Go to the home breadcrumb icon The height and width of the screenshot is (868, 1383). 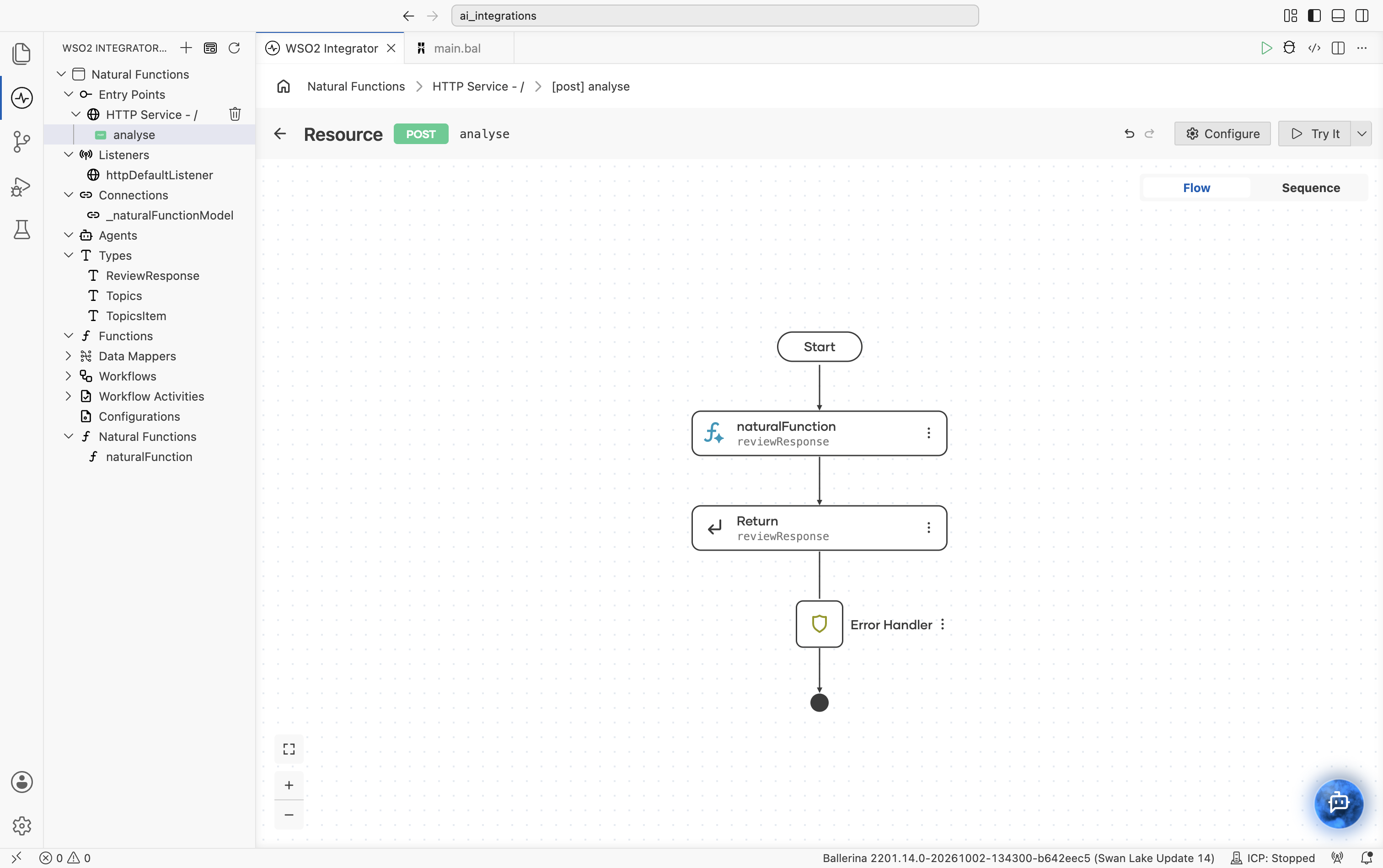point(283,86)
